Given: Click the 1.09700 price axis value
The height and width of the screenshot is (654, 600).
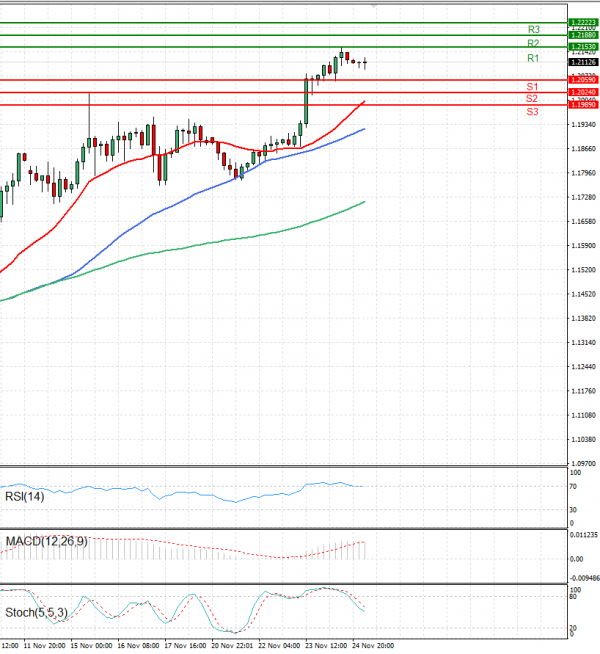Looking at the screenshot, I should point(584,463).
